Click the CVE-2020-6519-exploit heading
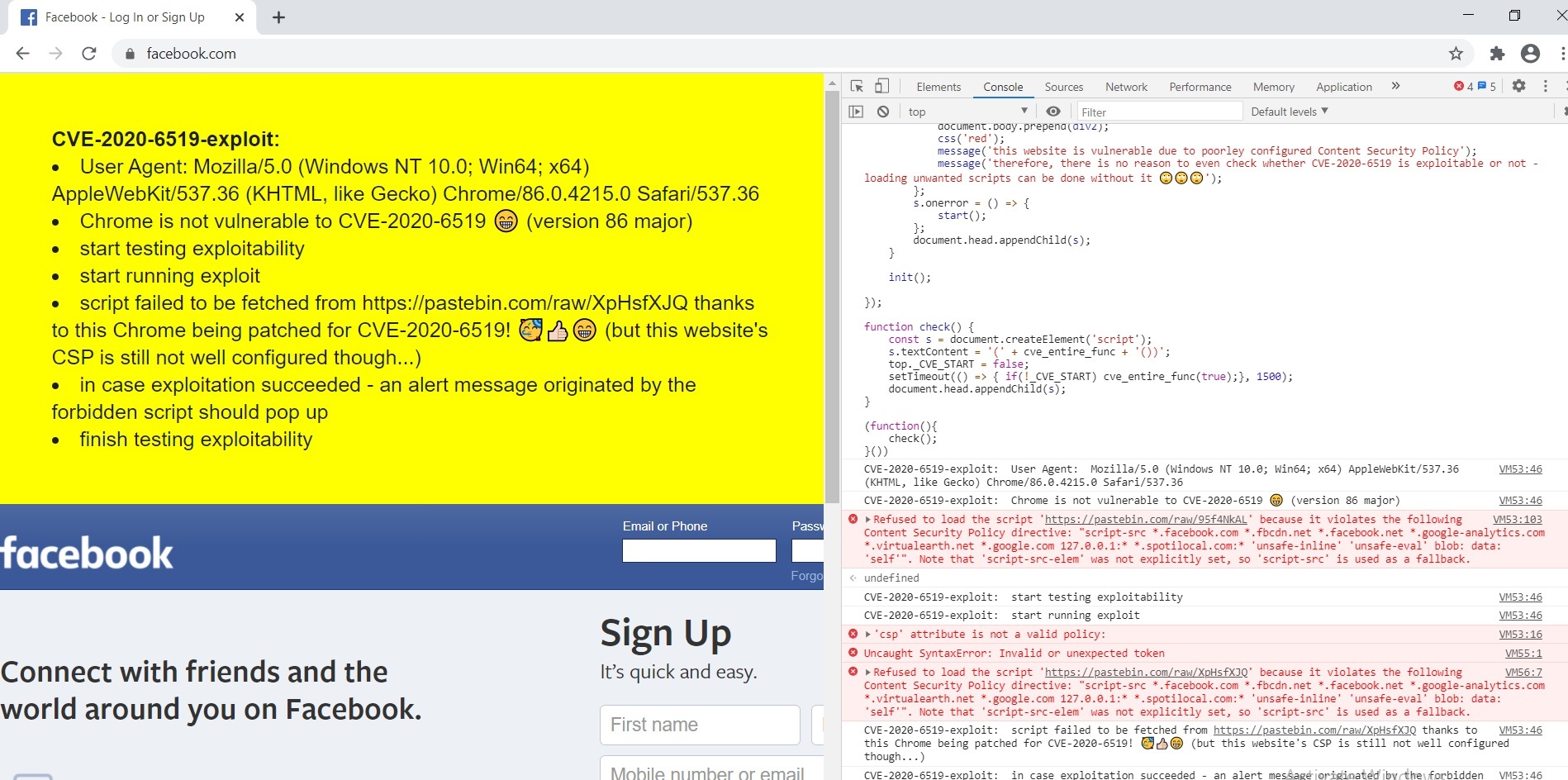Viewport: 1568px width, 780px height. pyautogui.click(x=166, y=140)
